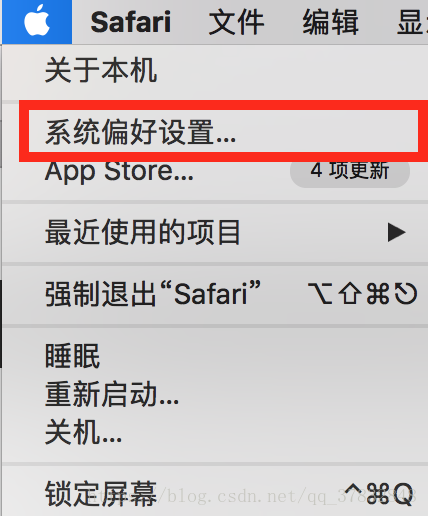Click the blog.csdn.net watermark text

point(252,496)
